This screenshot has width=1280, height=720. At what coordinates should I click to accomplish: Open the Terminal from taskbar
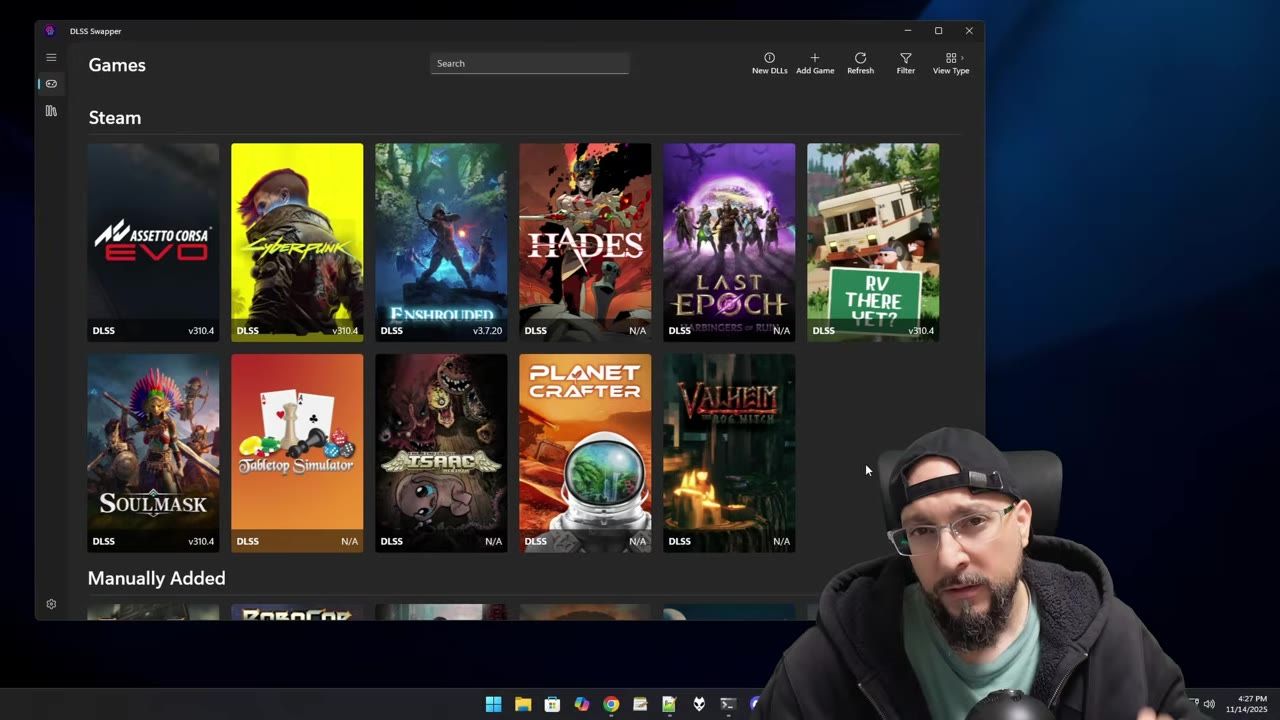click(728, 704)
